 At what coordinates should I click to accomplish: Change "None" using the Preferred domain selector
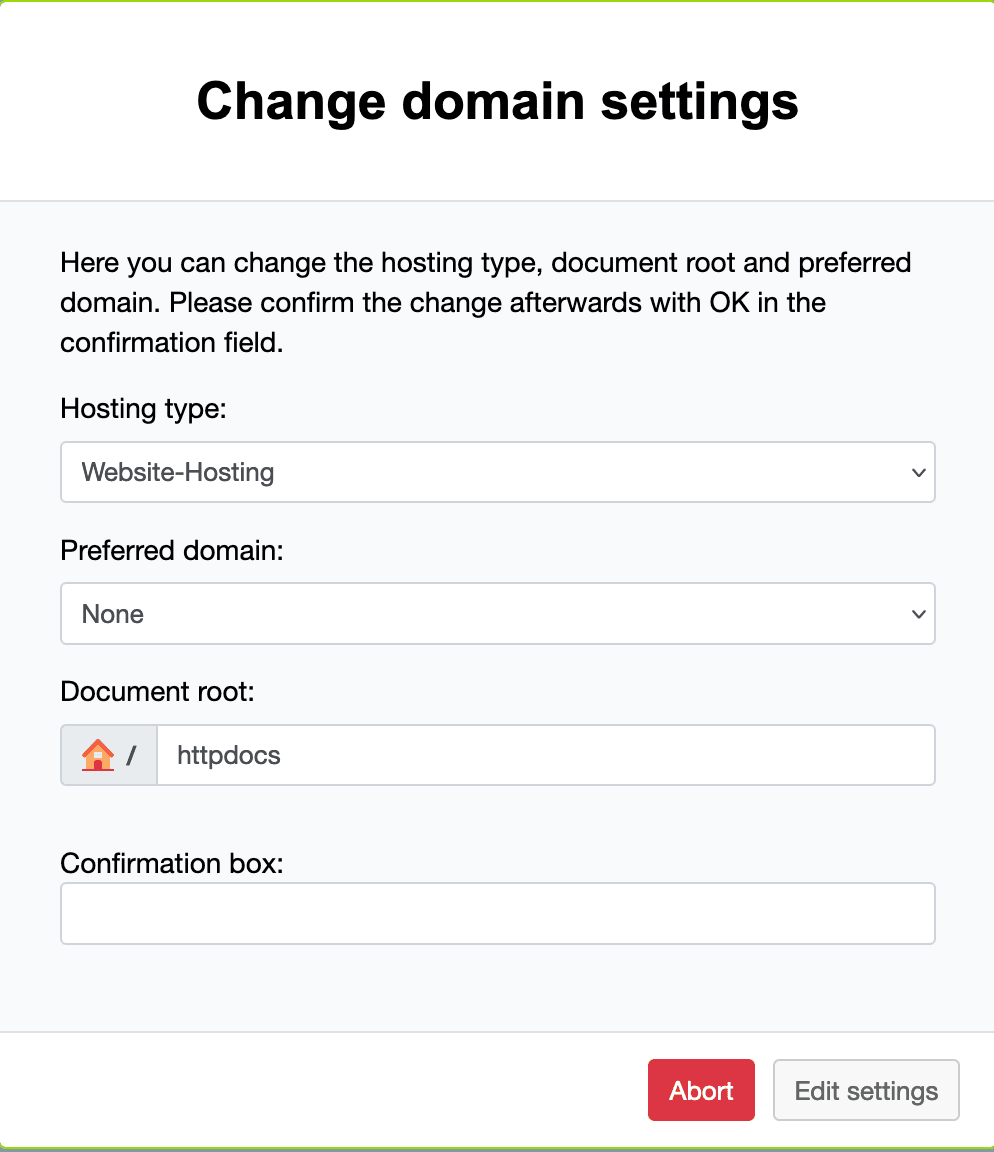click(497, 613)
